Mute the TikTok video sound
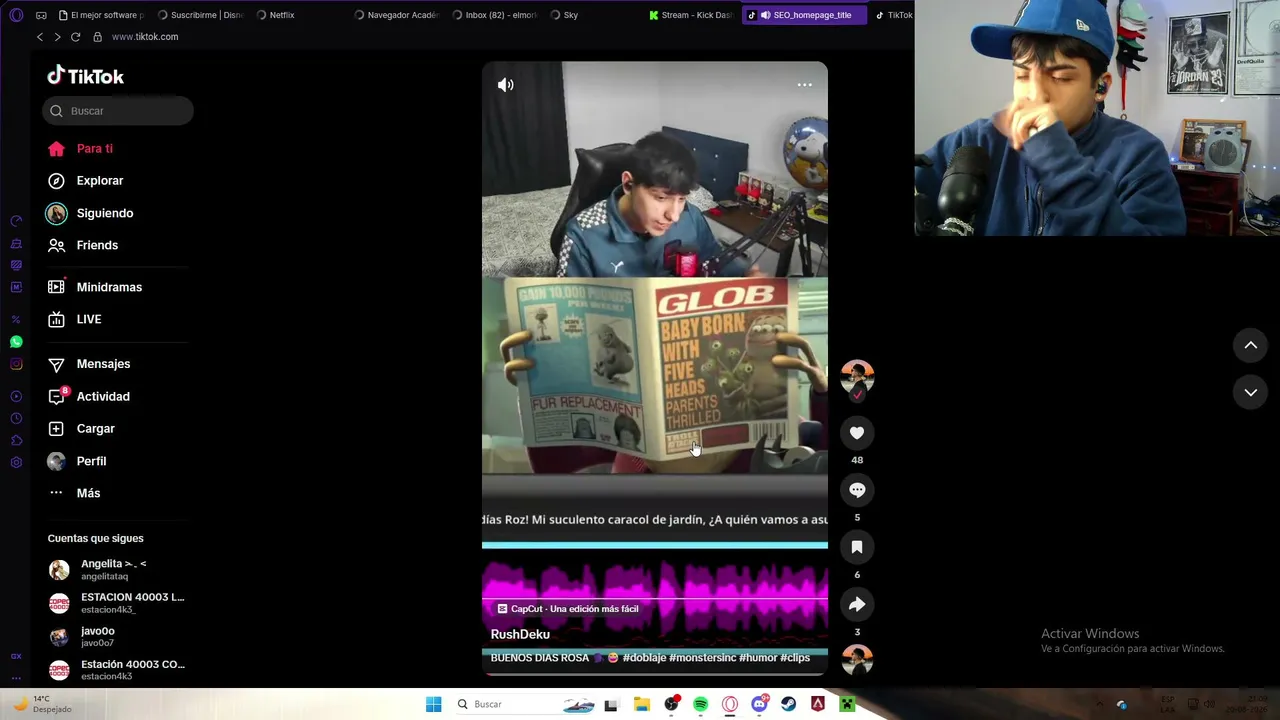The image size is (1280, 720). click(x=506, y=85)
